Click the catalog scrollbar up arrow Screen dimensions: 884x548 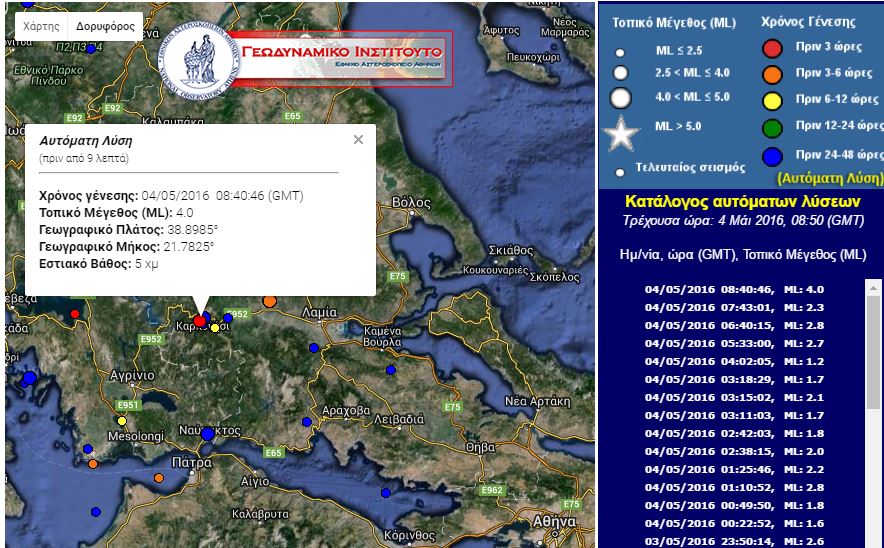[873, 288]
